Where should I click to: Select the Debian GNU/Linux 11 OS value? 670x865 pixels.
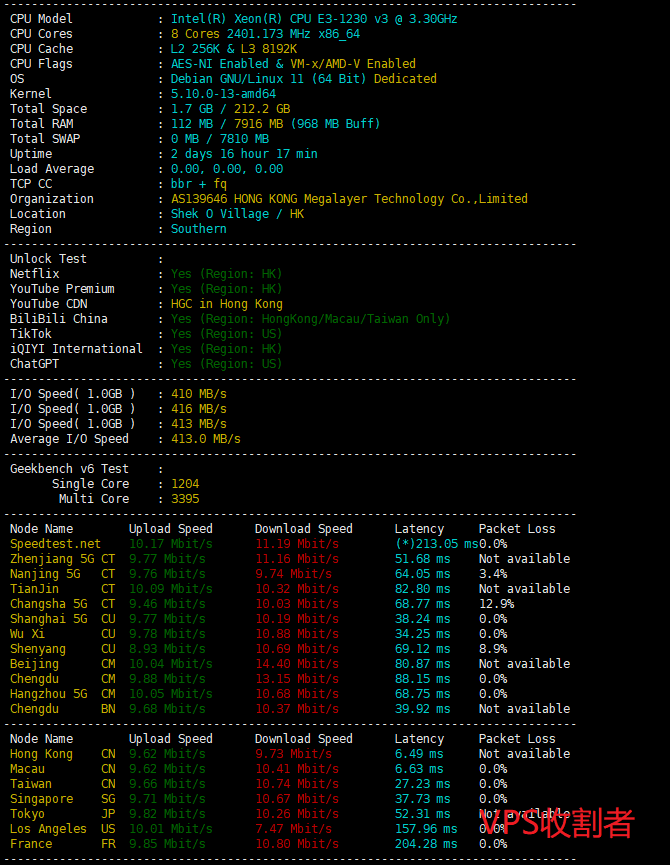click(303, 79)
